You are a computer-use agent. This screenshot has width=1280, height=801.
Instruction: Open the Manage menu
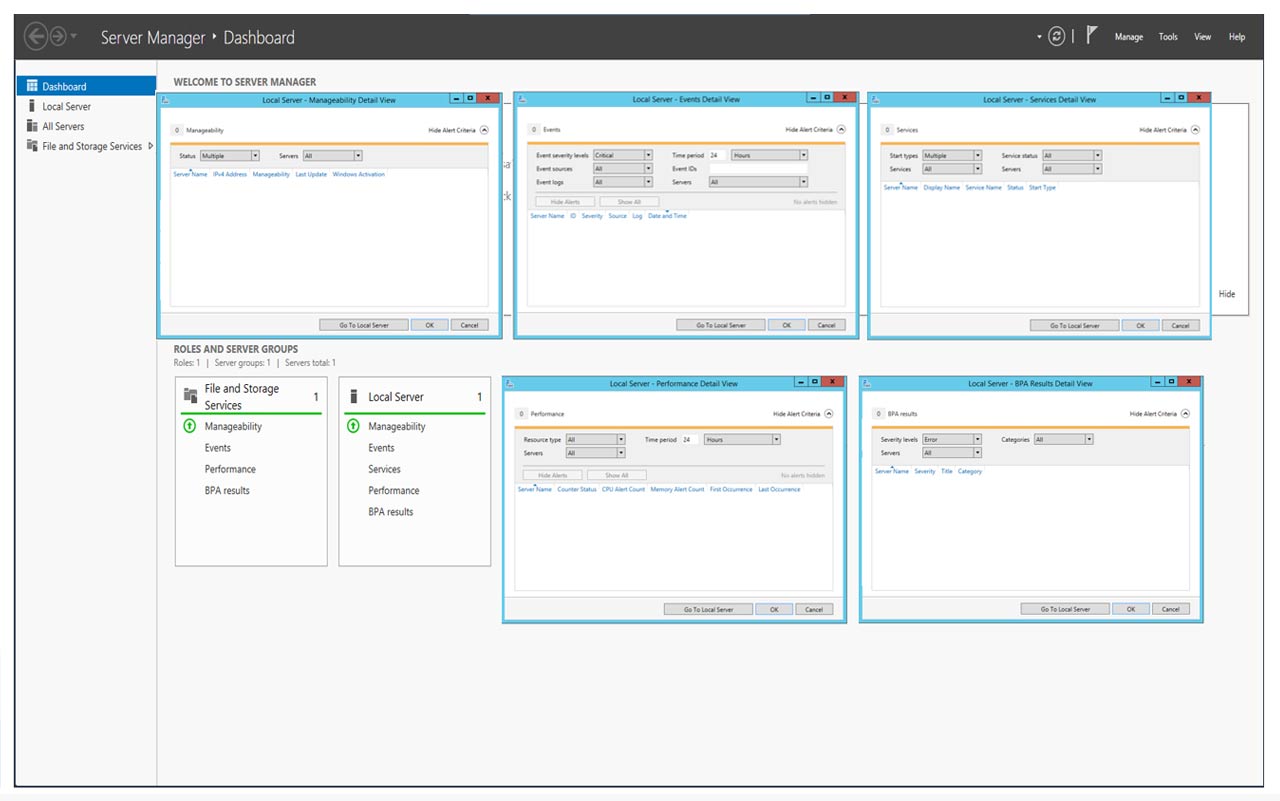[1129, 37]
